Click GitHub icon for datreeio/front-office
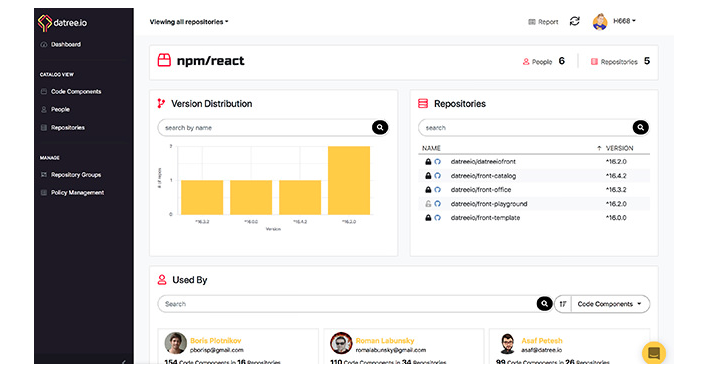716x374 pixels. [437, 190]
